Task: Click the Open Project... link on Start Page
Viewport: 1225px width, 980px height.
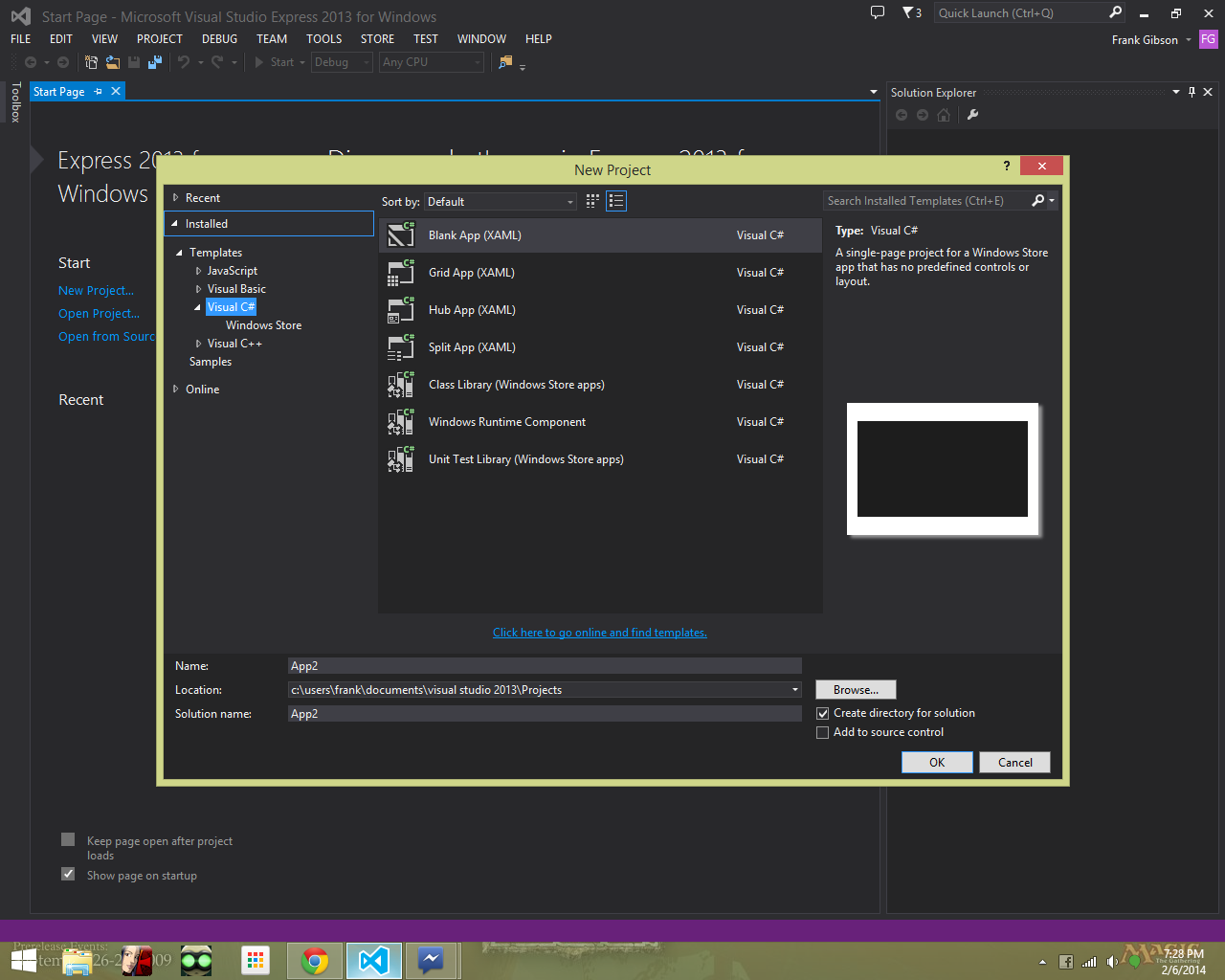Action: click(x=99, y=314)
